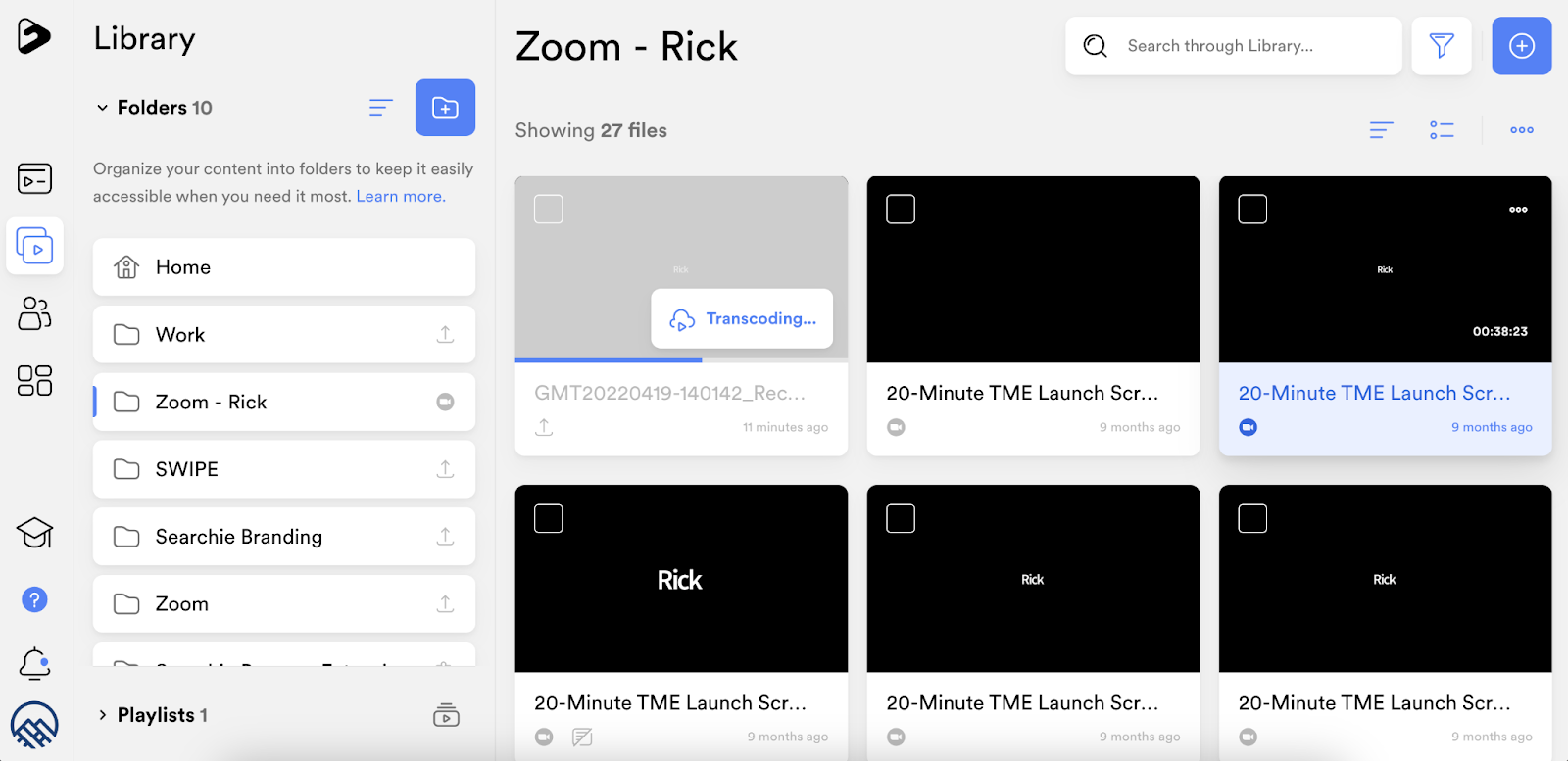This screenshot has height=761, width=1568.
Task: Click the Folders 10 heading
Action: point(165,108)
